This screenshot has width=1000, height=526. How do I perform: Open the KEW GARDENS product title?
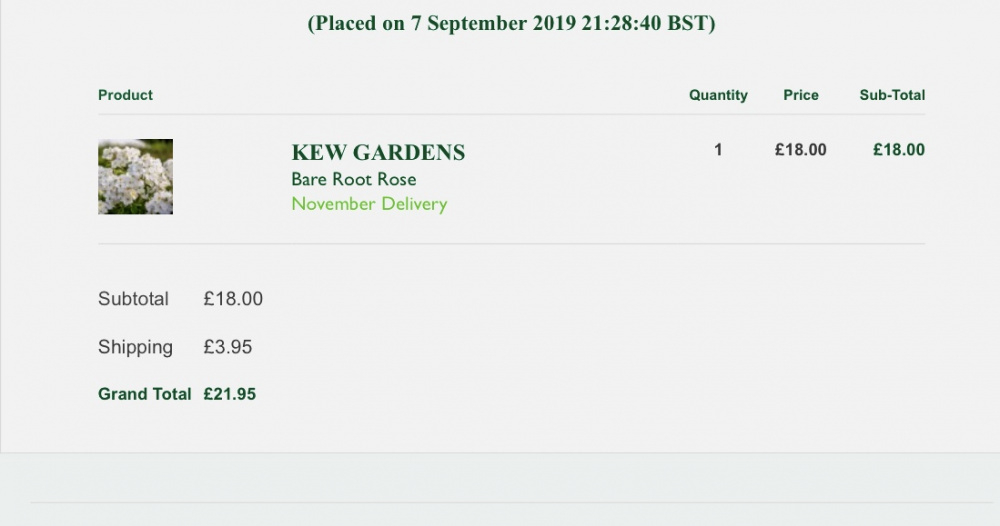pos(378,152)
